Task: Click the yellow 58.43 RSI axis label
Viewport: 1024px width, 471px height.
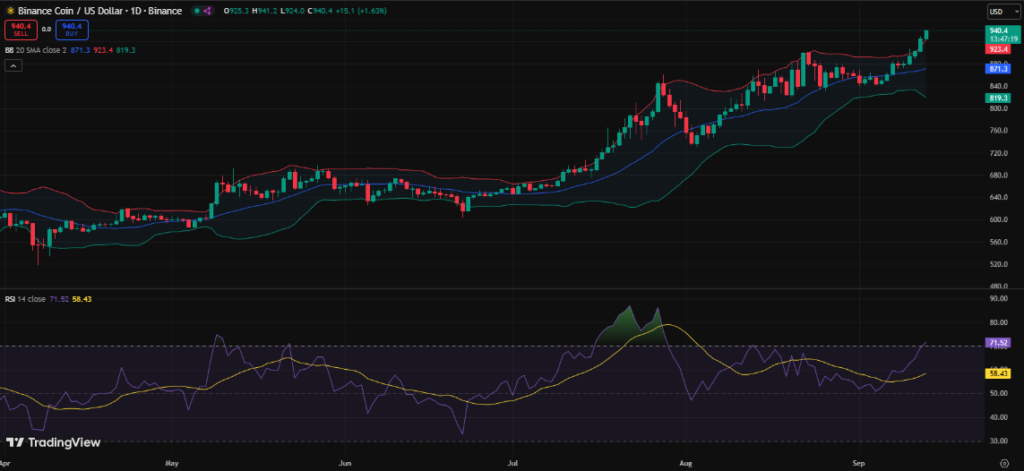Action: [999, 374]
